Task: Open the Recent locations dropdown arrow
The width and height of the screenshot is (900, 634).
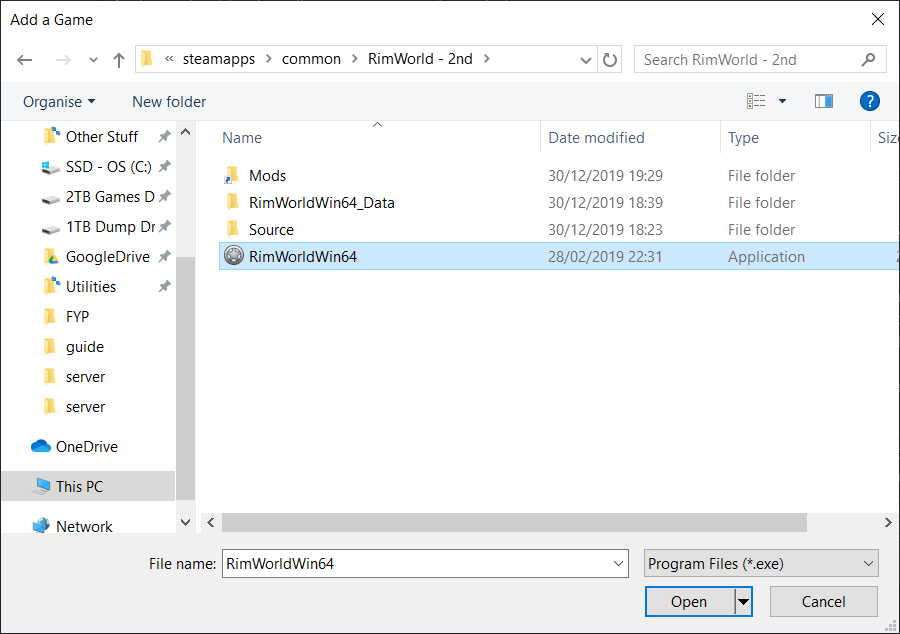Action: 94,60
